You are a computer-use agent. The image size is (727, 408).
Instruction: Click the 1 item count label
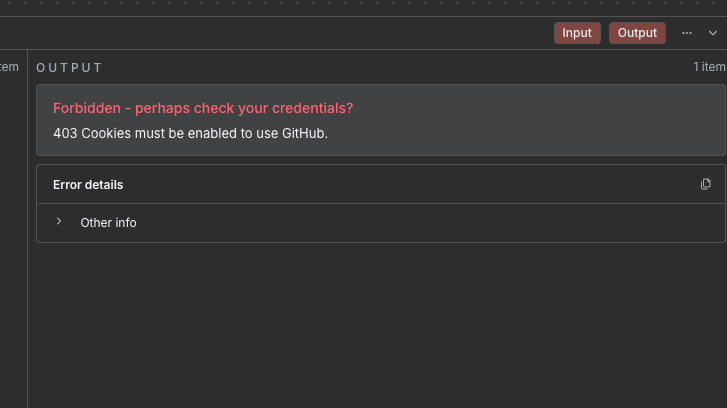709,67
